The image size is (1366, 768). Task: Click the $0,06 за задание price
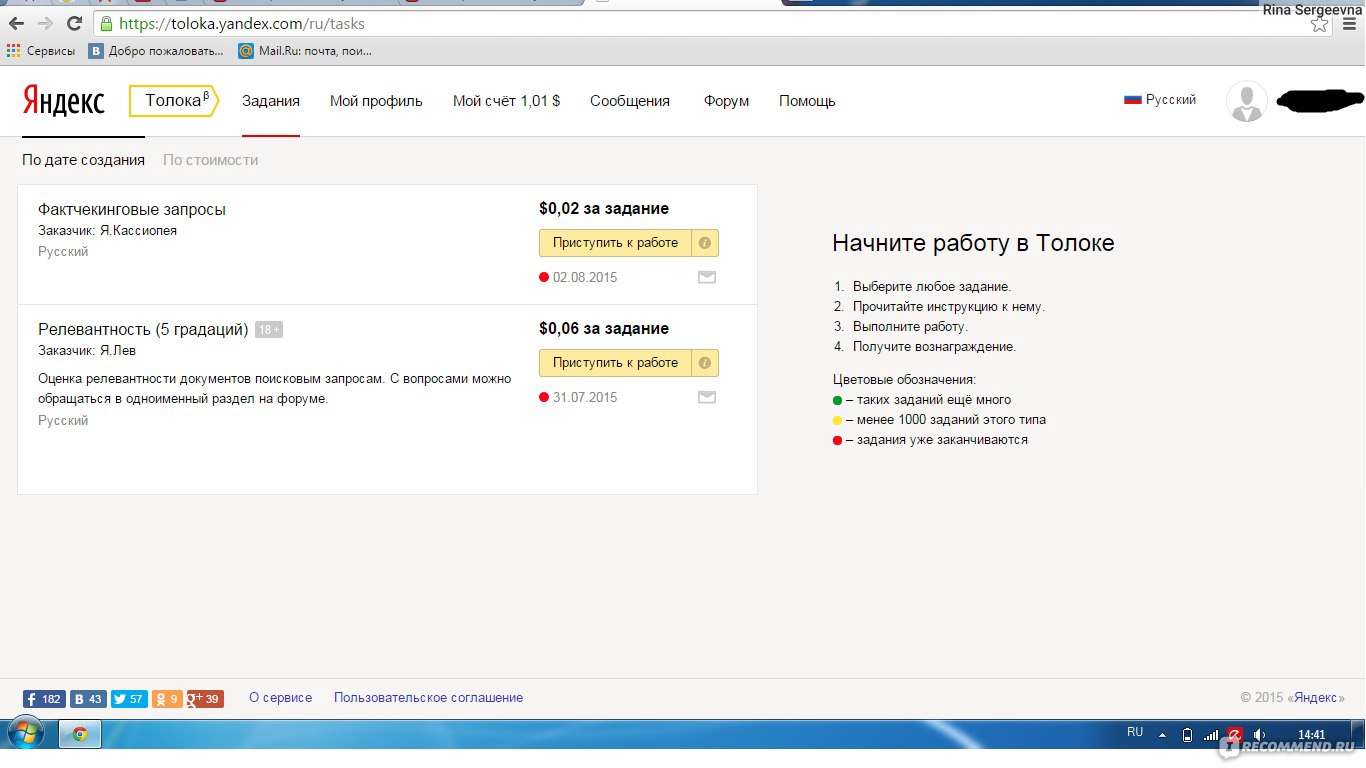(x=604, y=329)
